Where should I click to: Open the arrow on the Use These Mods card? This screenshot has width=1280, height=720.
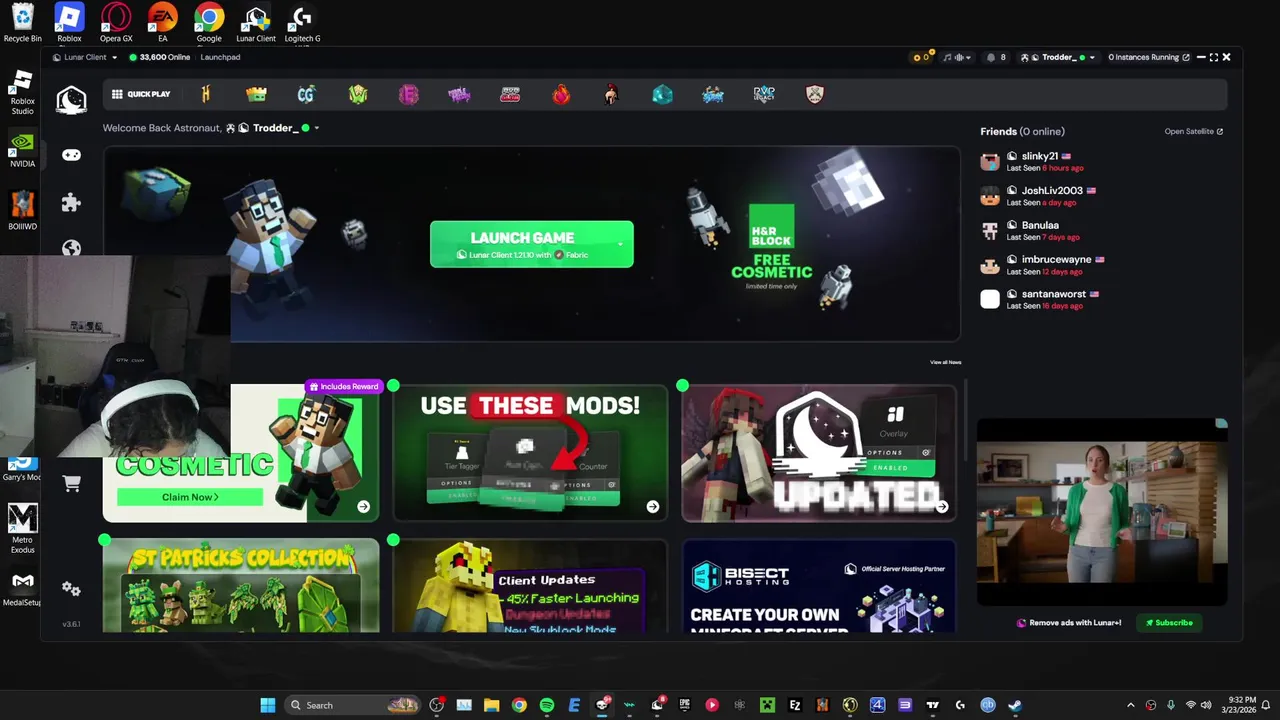click(x=652, y=507)
